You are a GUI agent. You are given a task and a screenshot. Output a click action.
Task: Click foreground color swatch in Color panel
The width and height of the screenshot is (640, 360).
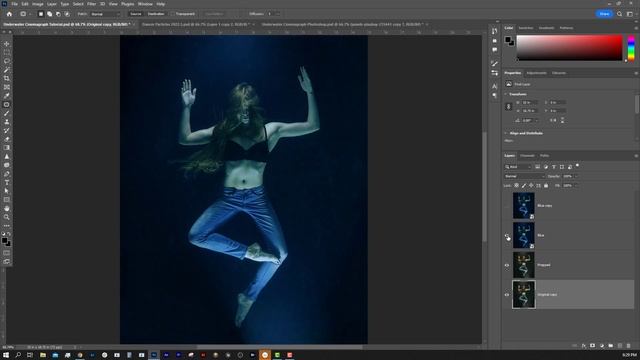[508, 40]
